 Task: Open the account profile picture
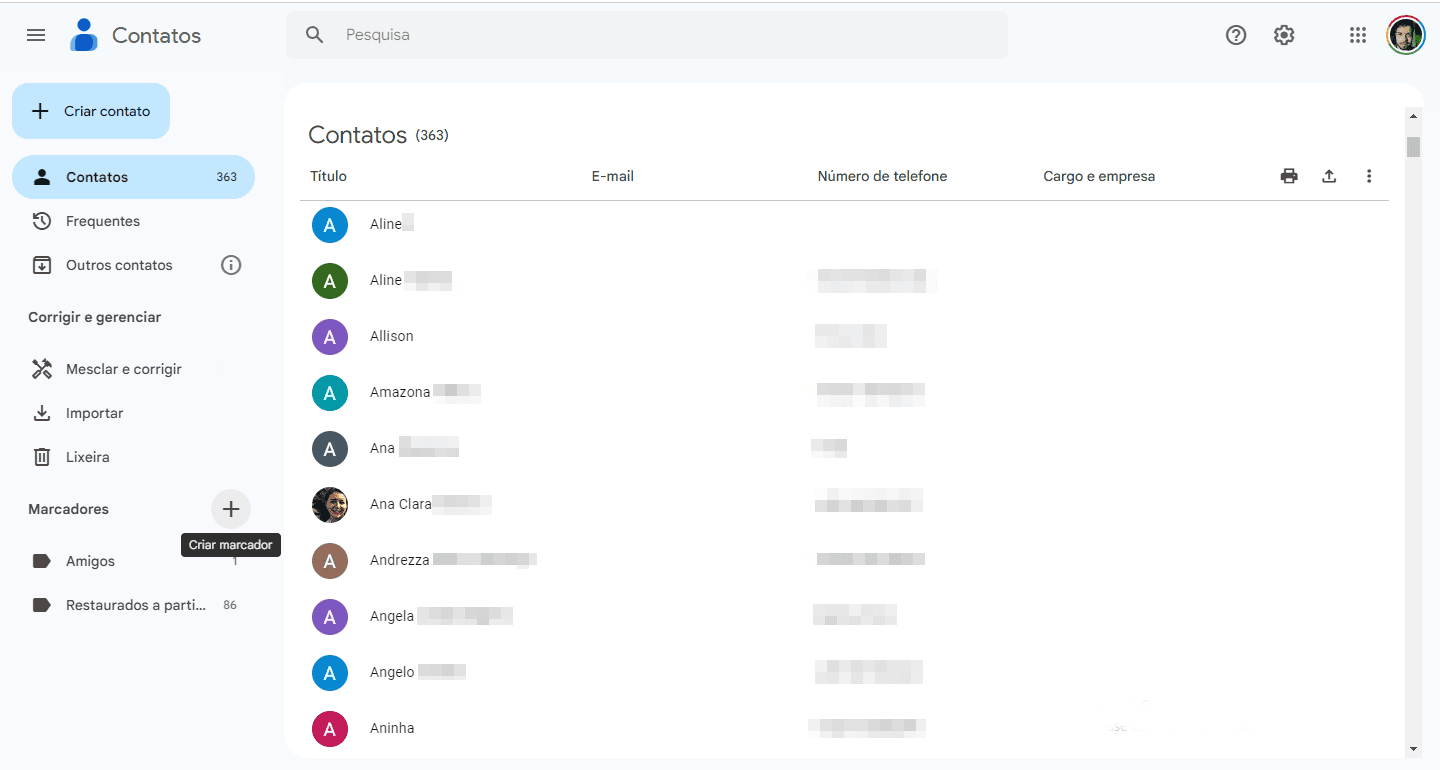coord(1406,35)
